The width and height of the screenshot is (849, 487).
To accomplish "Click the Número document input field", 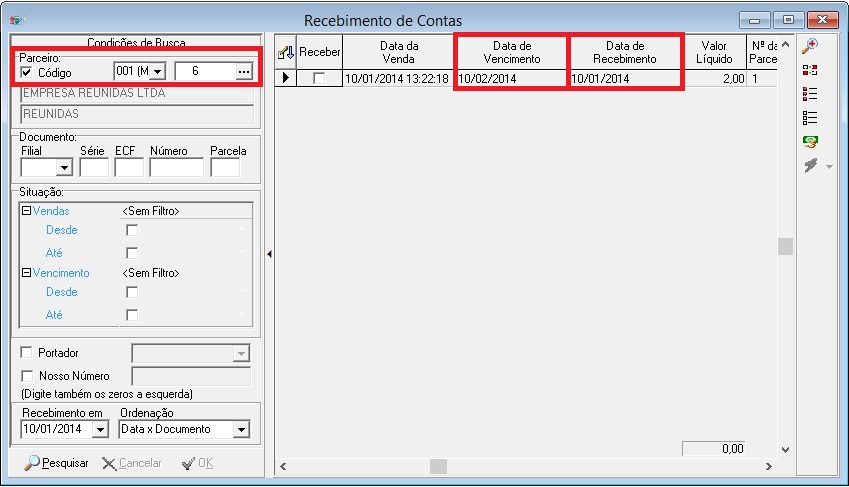I will [x=176, y=168].
